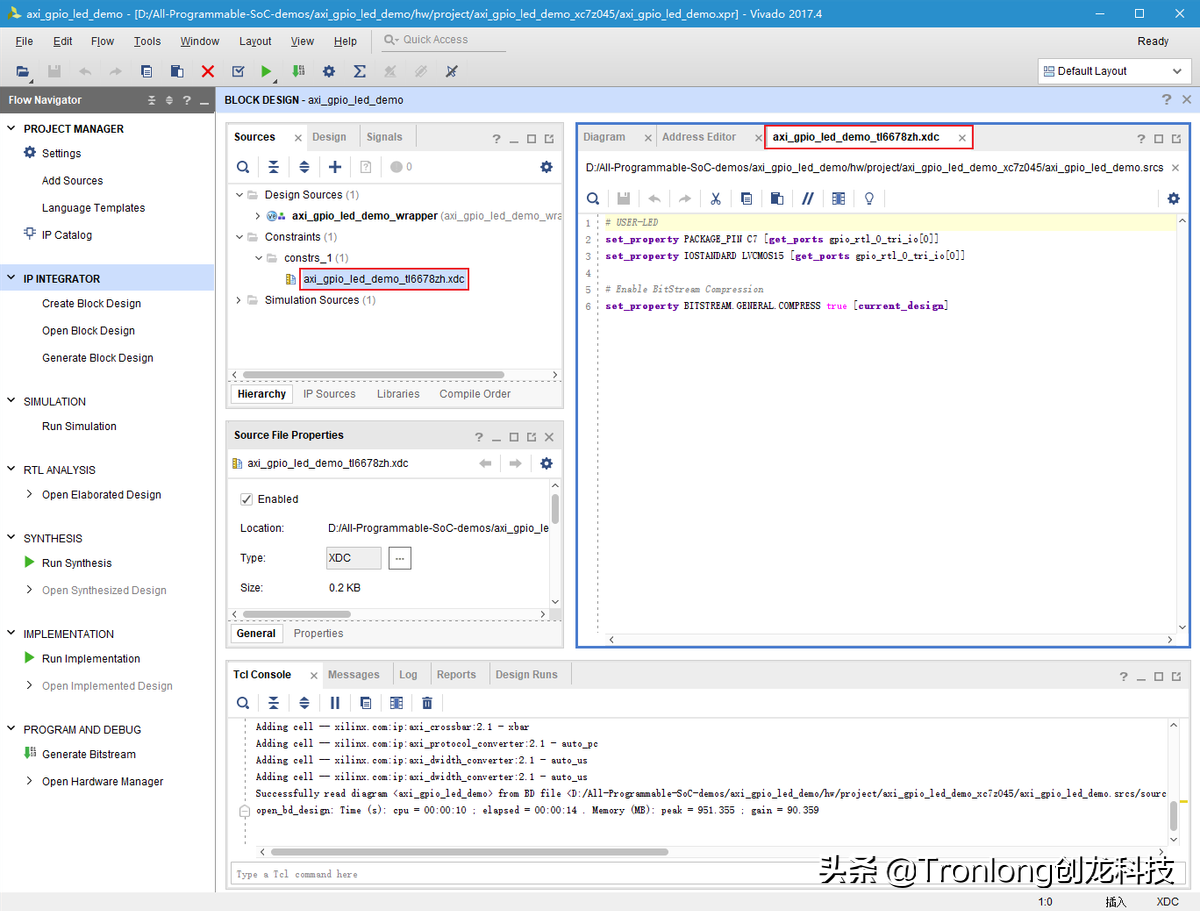The width and height of the screenshot is (1200, 911).
Task: Switch to the Address Editor tab
Action: pos(699,137)
